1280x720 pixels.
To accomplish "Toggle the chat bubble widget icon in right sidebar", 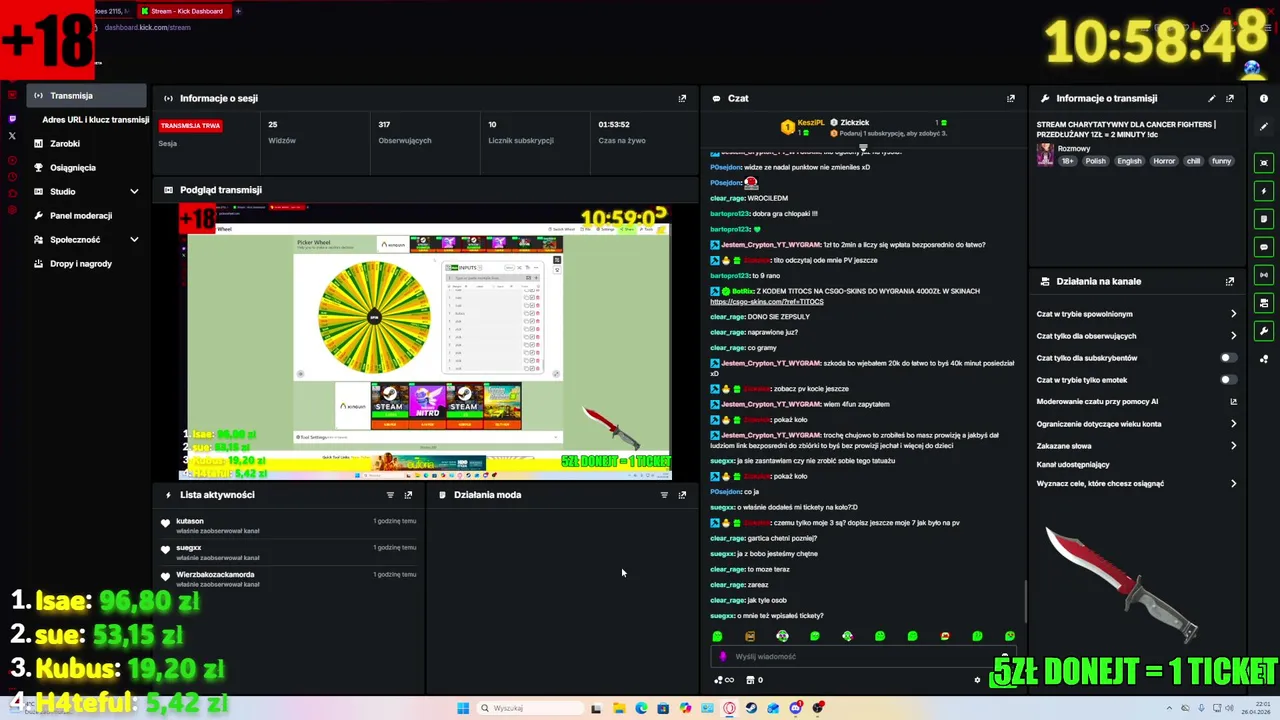I will click(x=1264, y=246).
